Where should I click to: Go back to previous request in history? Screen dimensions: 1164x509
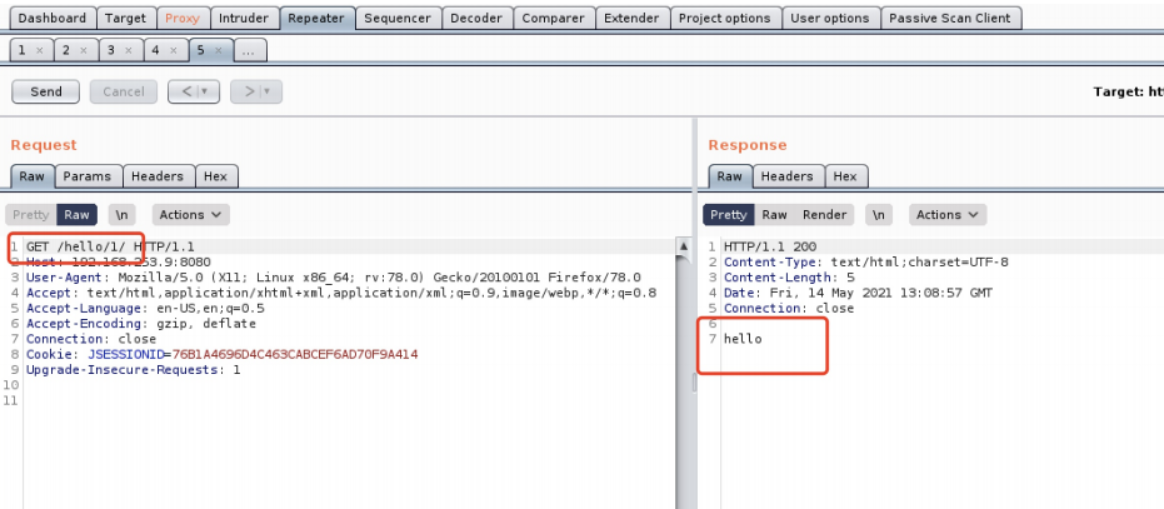(187, 91)
